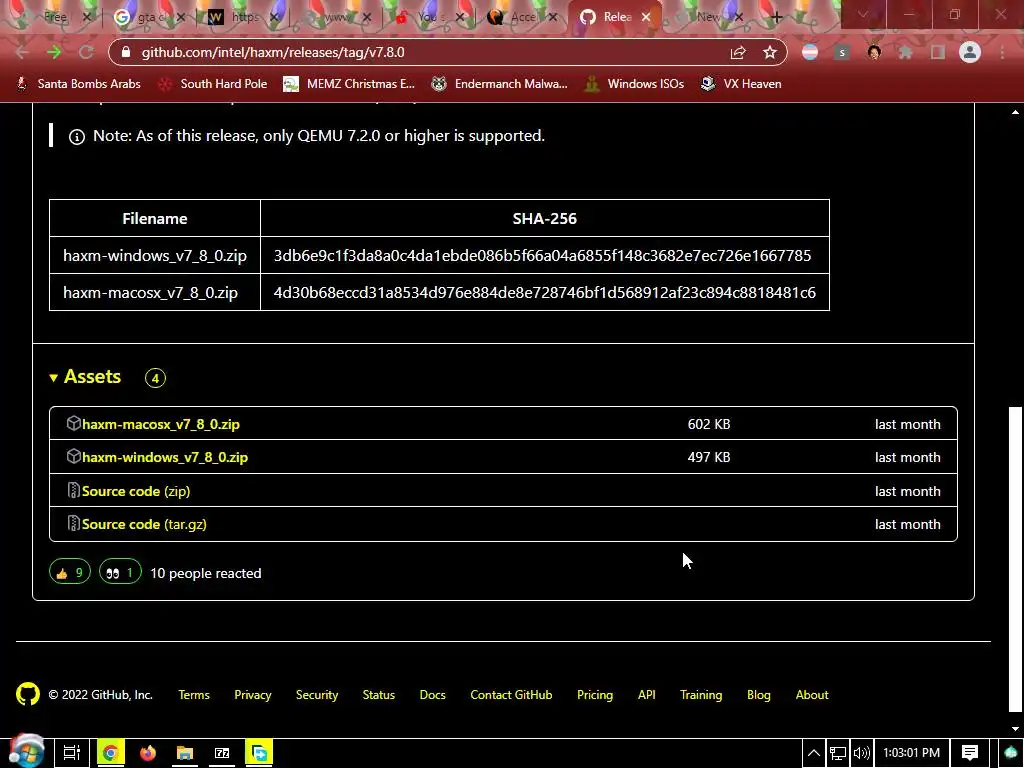Open the Privacy footer link
1024x768 pixels.
[x=253, y=695]
